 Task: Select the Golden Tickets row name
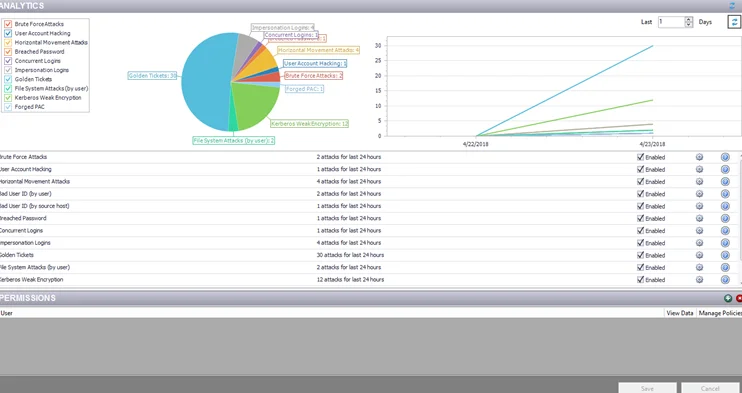point(17,255)
